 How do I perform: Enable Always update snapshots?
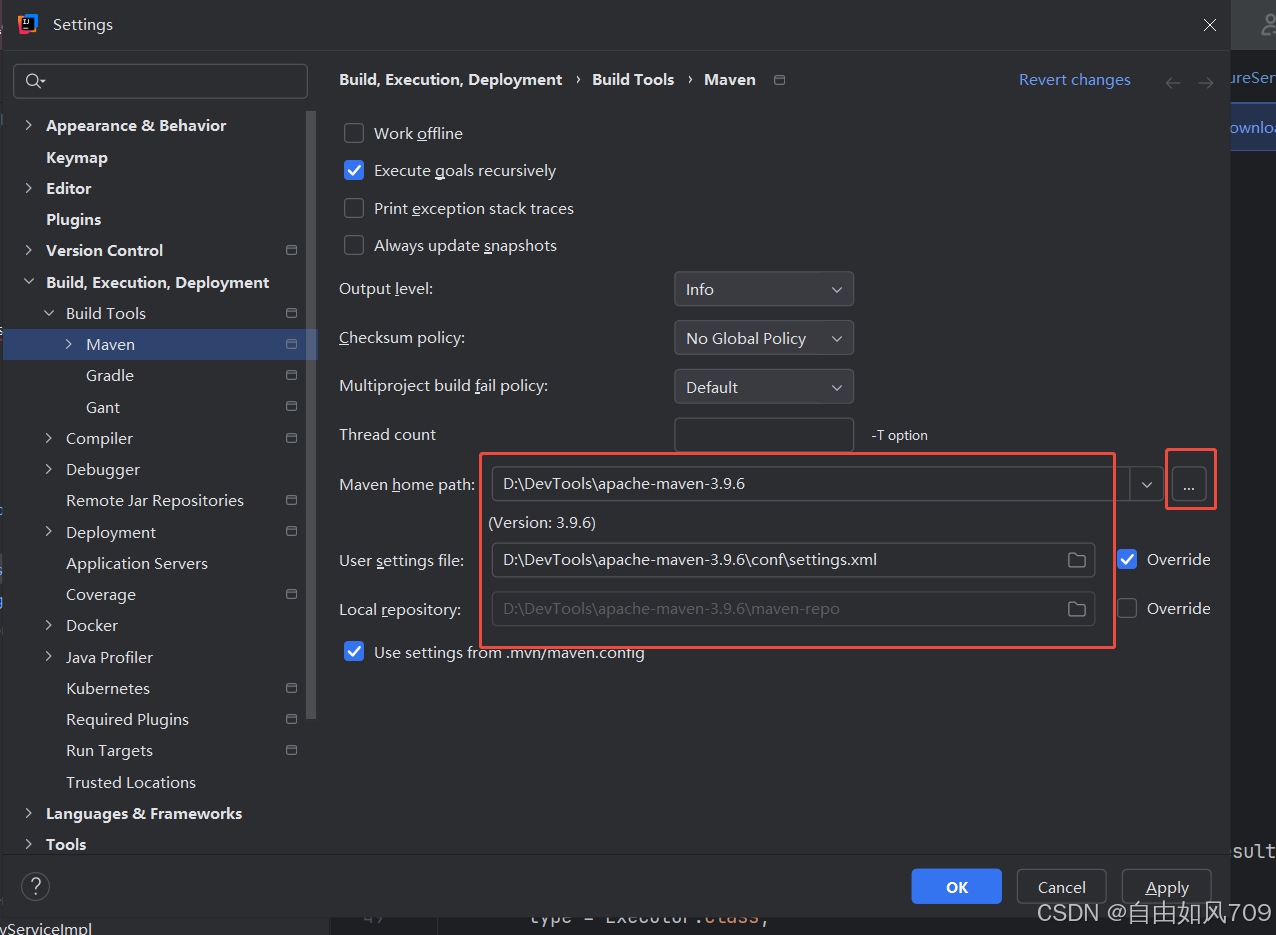point(354,245)
